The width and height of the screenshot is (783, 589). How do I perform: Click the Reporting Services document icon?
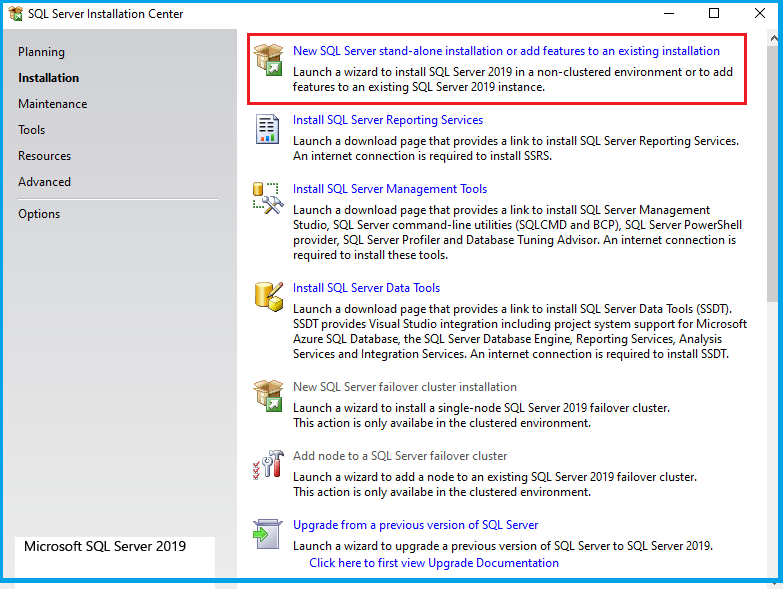pos(268,128)
